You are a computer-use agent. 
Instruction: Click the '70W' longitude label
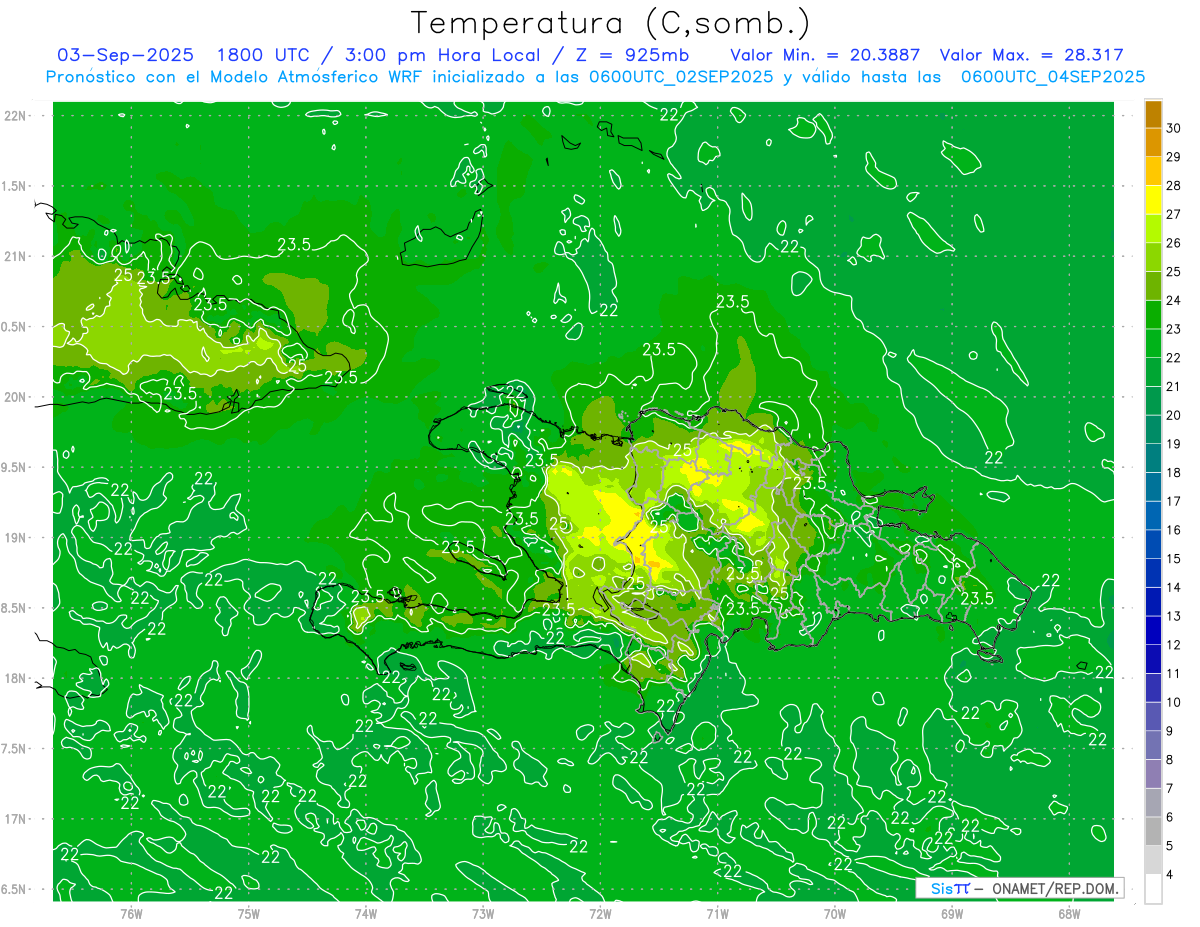[x=835, y=913]
